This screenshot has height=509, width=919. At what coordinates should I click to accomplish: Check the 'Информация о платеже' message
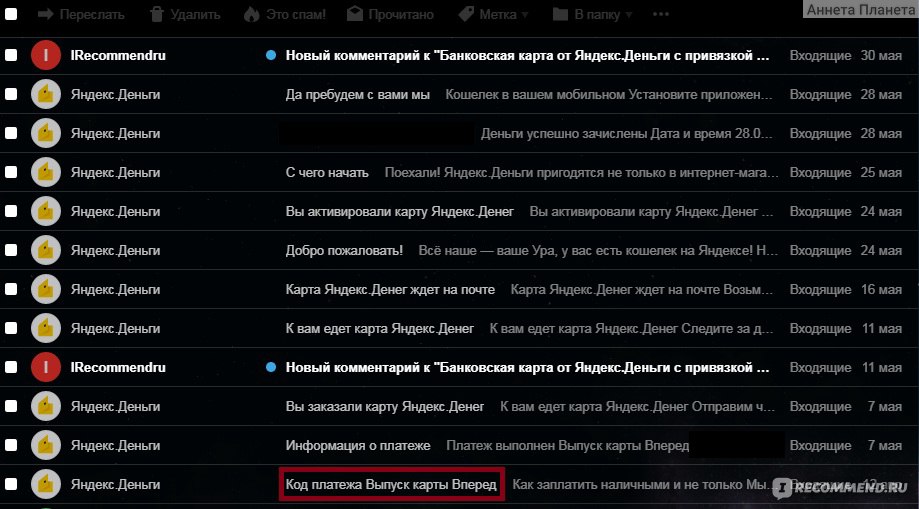click(11, 446)
